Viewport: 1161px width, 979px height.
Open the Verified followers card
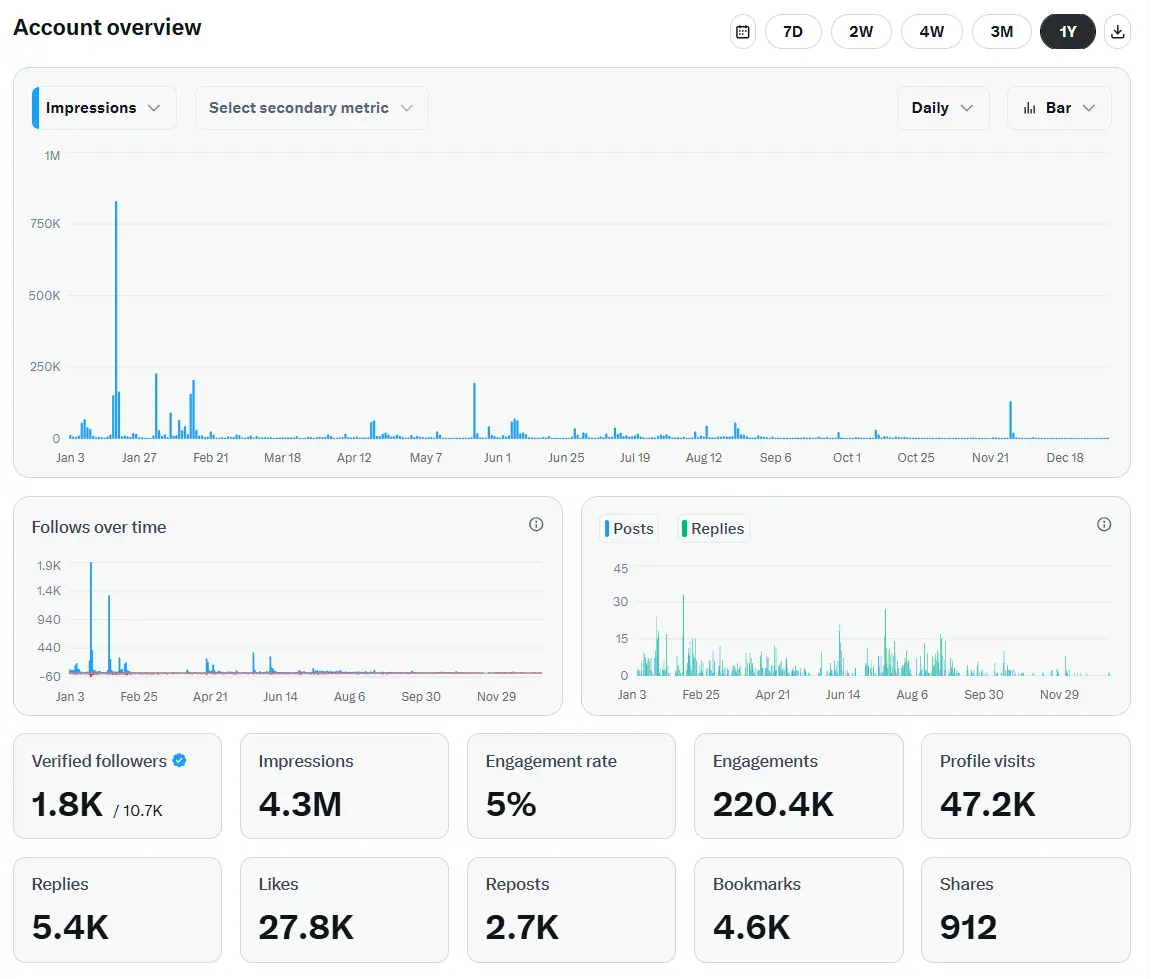click(118, 786)
